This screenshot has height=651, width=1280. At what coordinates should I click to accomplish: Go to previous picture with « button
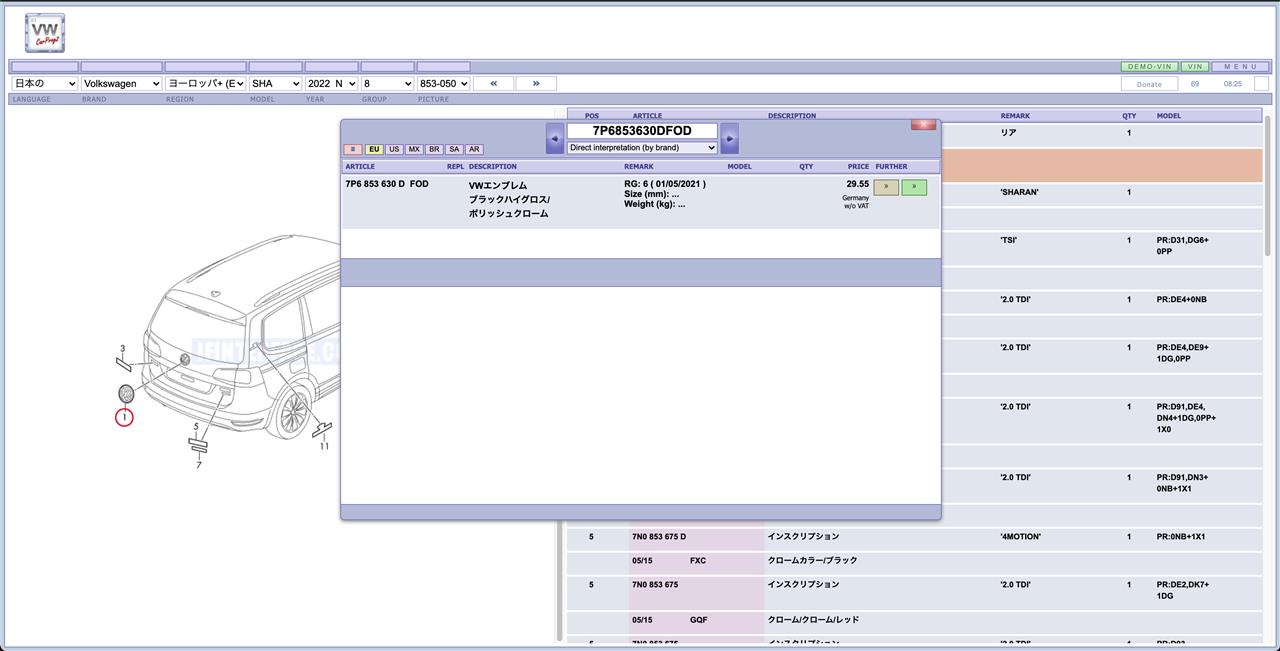494,84
